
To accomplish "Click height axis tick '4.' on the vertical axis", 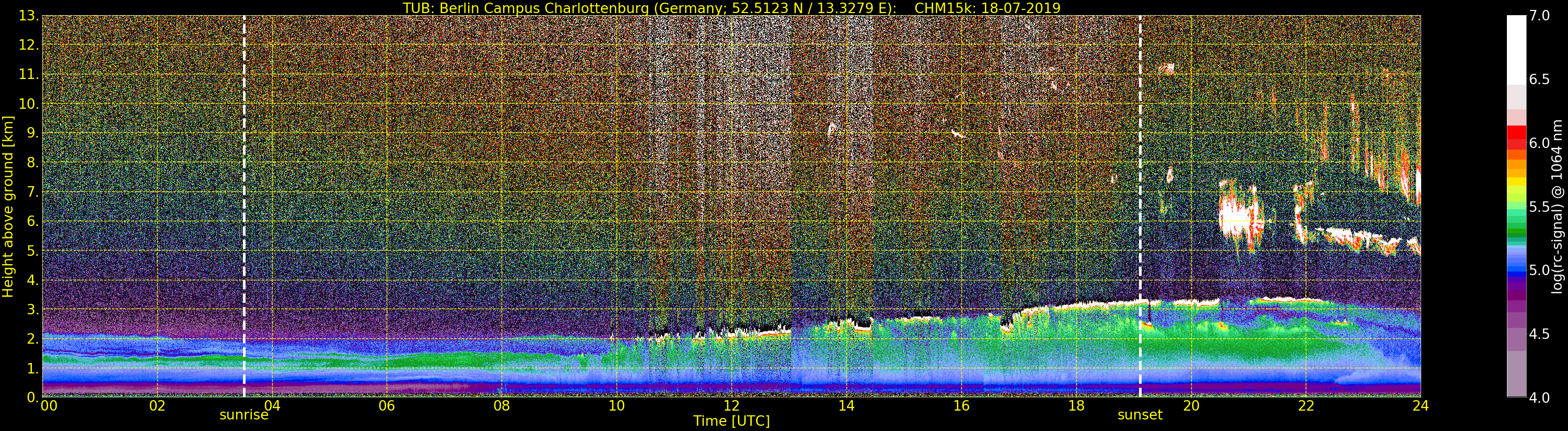I will [x=32, y=280].
